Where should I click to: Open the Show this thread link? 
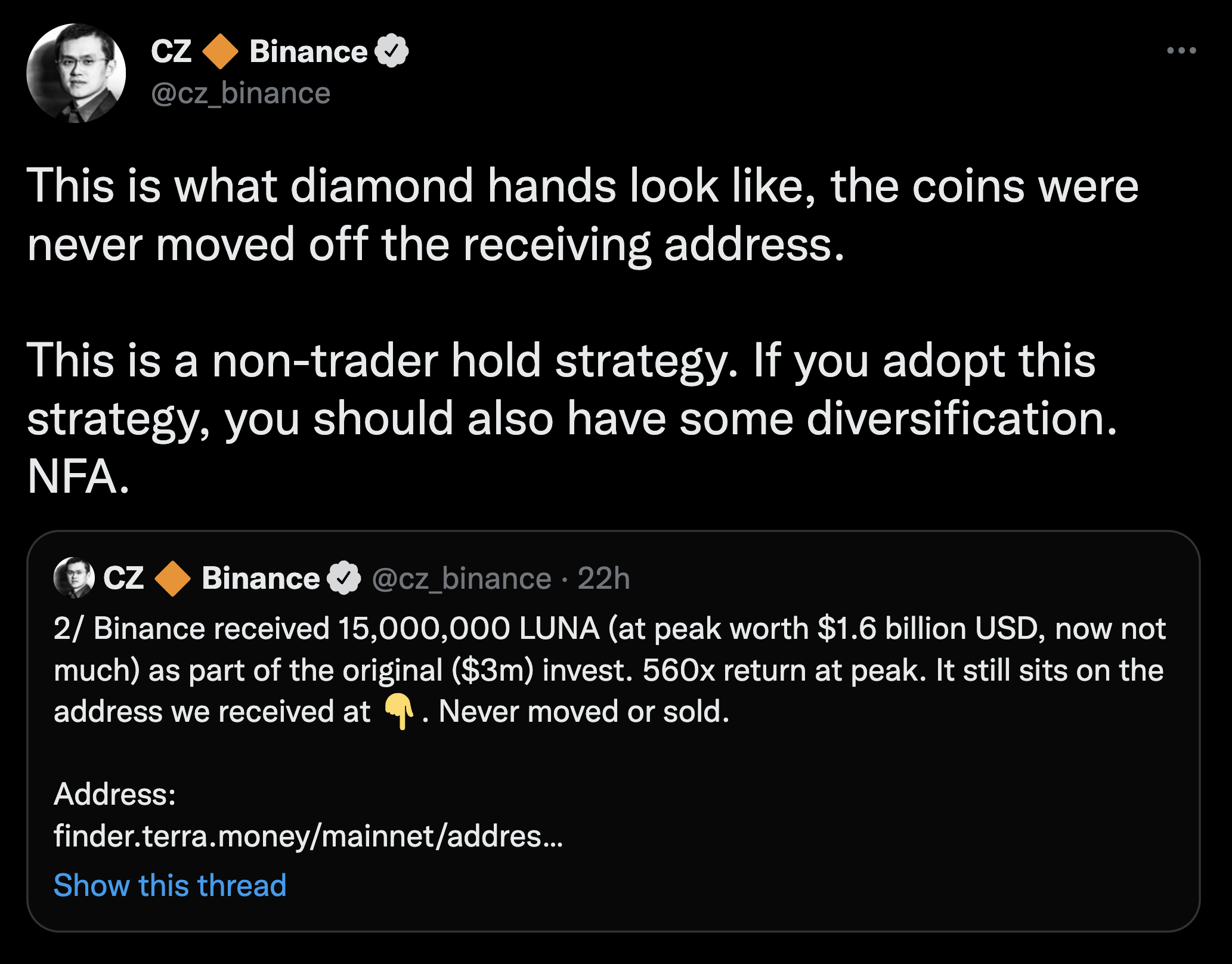point(169,885)
